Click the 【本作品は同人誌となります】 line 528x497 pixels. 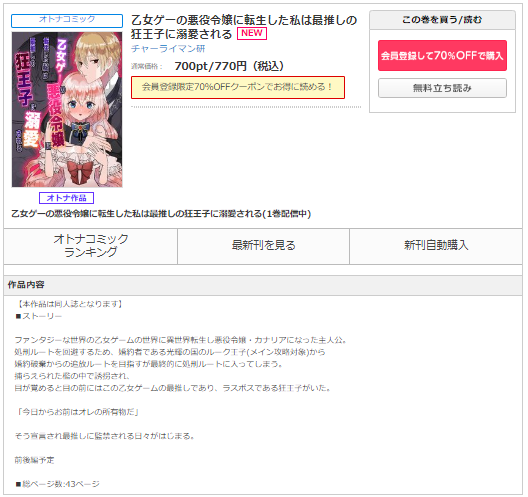click(x=70, y=304)
